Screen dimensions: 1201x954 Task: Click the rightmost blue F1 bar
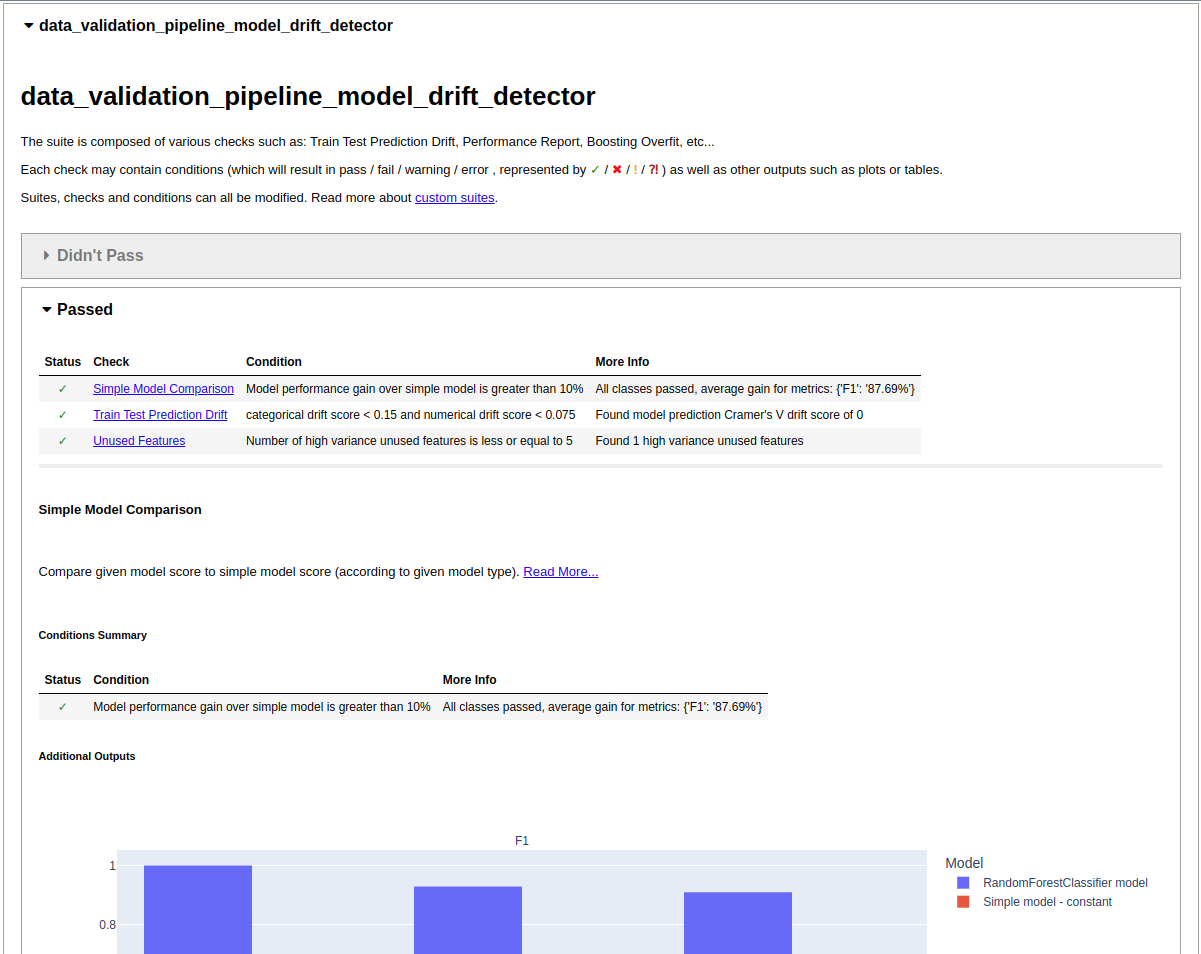point(738,922)
